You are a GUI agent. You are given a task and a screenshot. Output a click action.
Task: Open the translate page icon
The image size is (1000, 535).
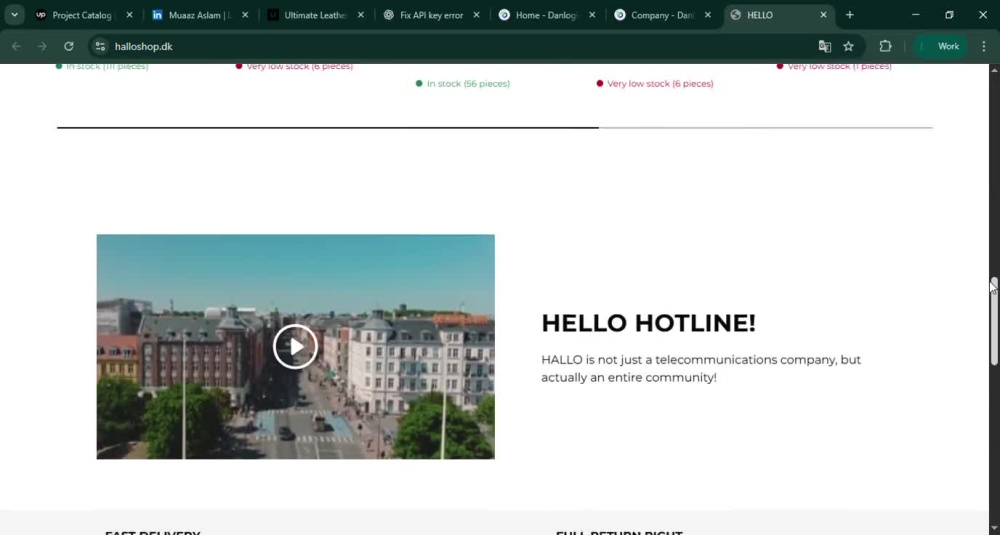(825, 47)
